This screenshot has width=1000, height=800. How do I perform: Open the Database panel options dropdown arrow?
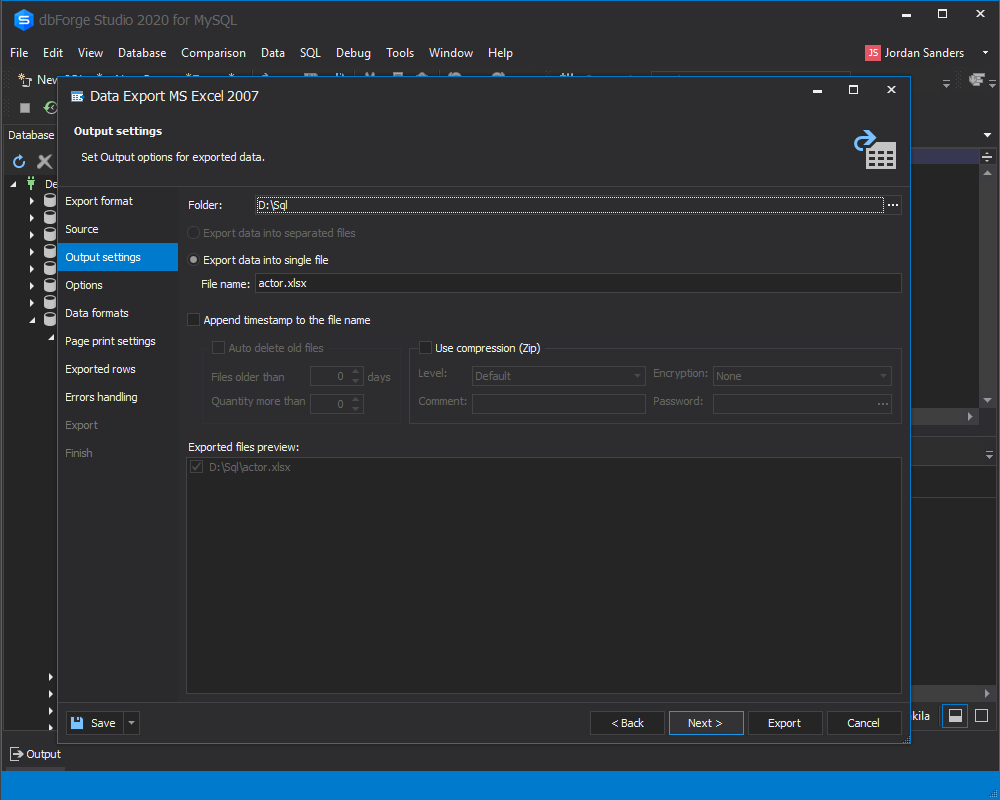[987, 135]
